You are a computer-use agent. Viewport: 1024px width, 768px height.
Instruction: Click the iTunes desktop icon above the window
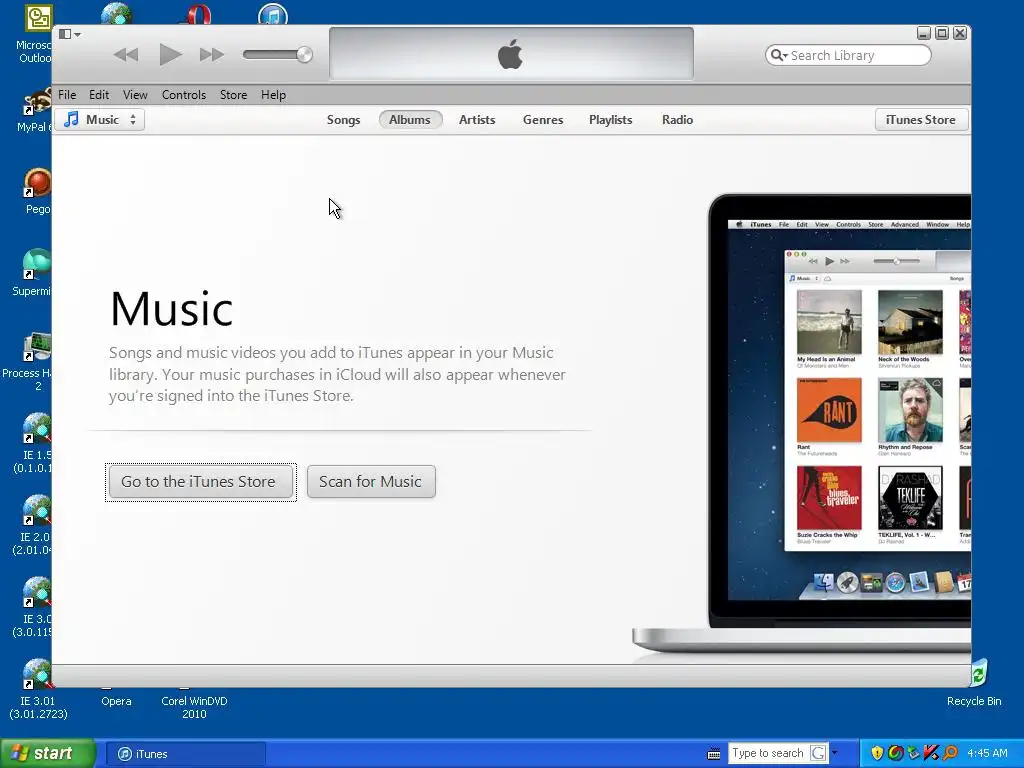coord(273,13)
